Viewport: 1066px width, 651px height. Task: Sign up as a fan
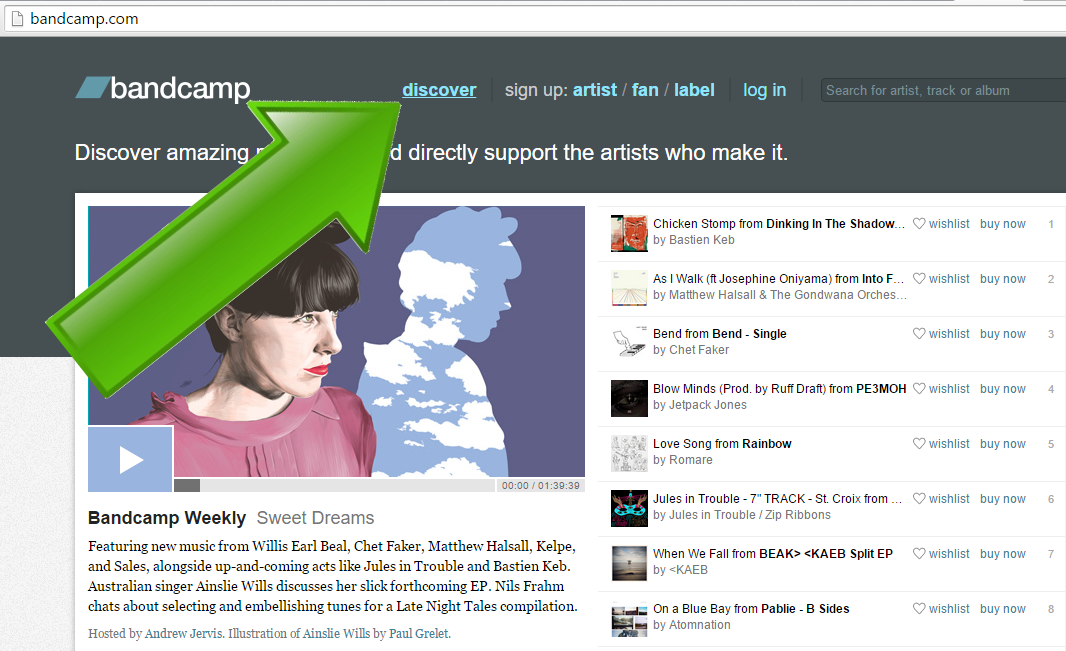645,90
